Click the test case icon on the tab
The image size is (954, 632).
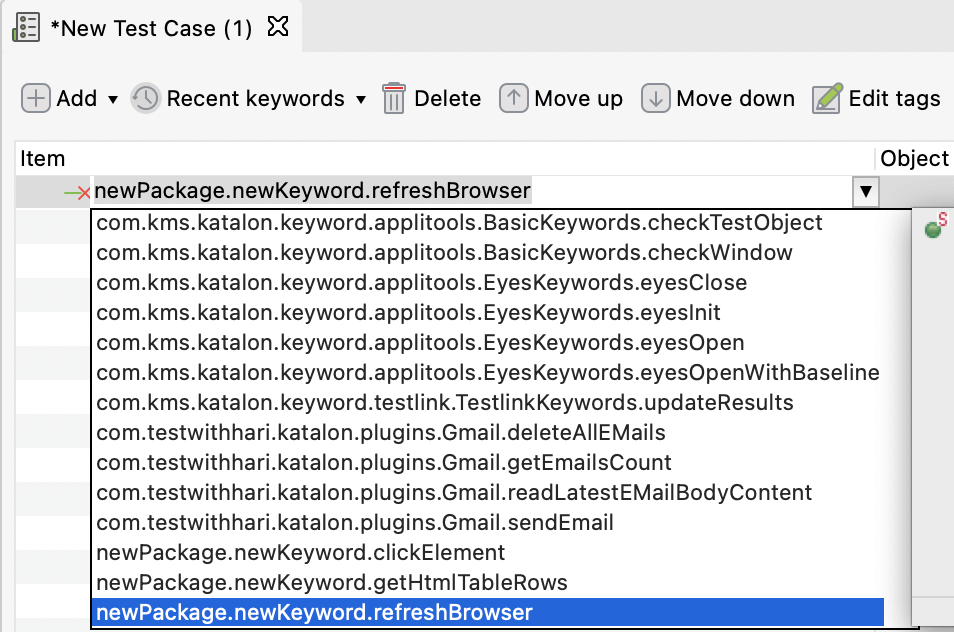click(x=26, y=27)
